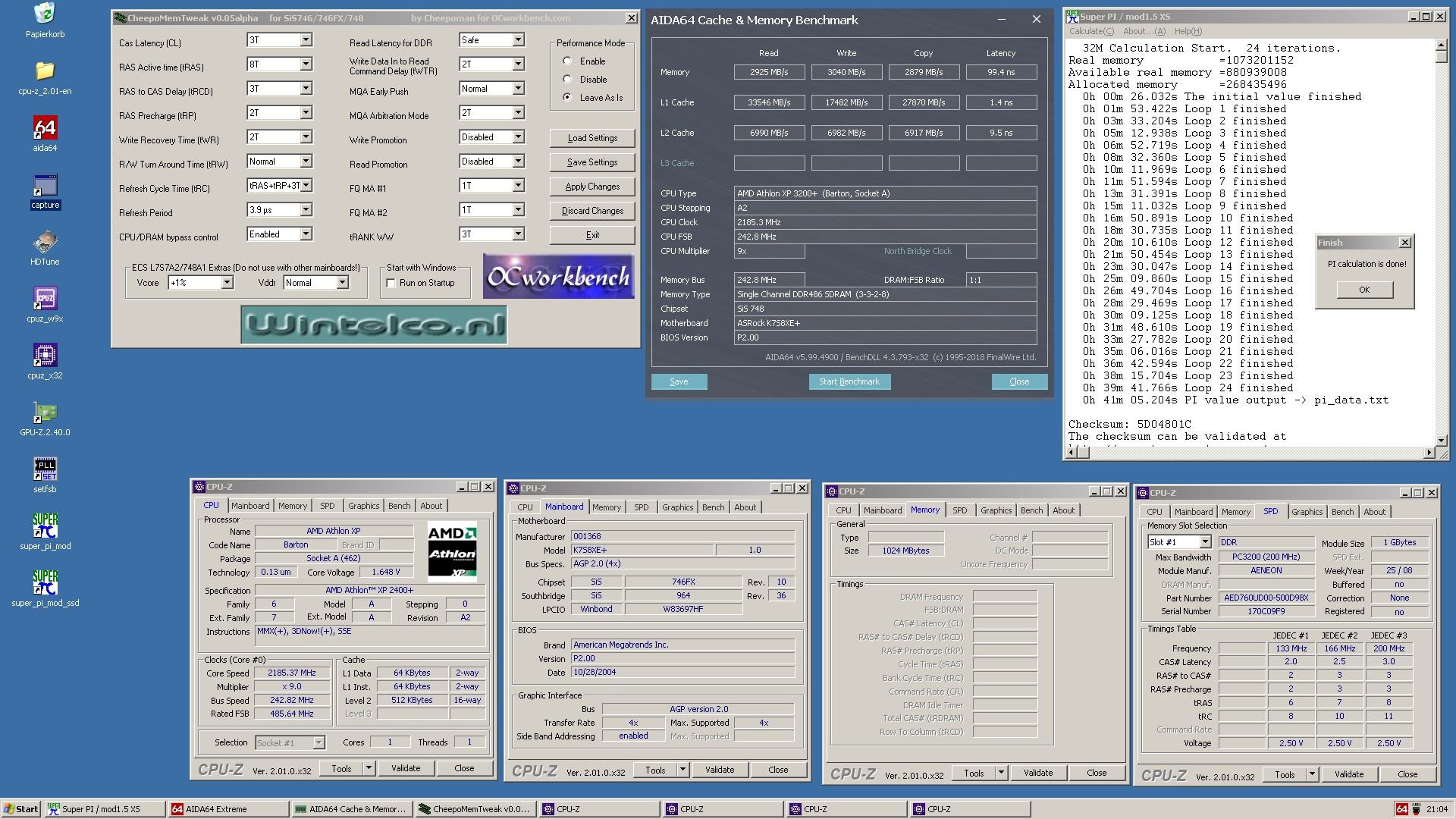The image size is (1456, 819).
Task: Switch to SPD tab in rightmost CPU-Z
Action: tap(1270, 510)
